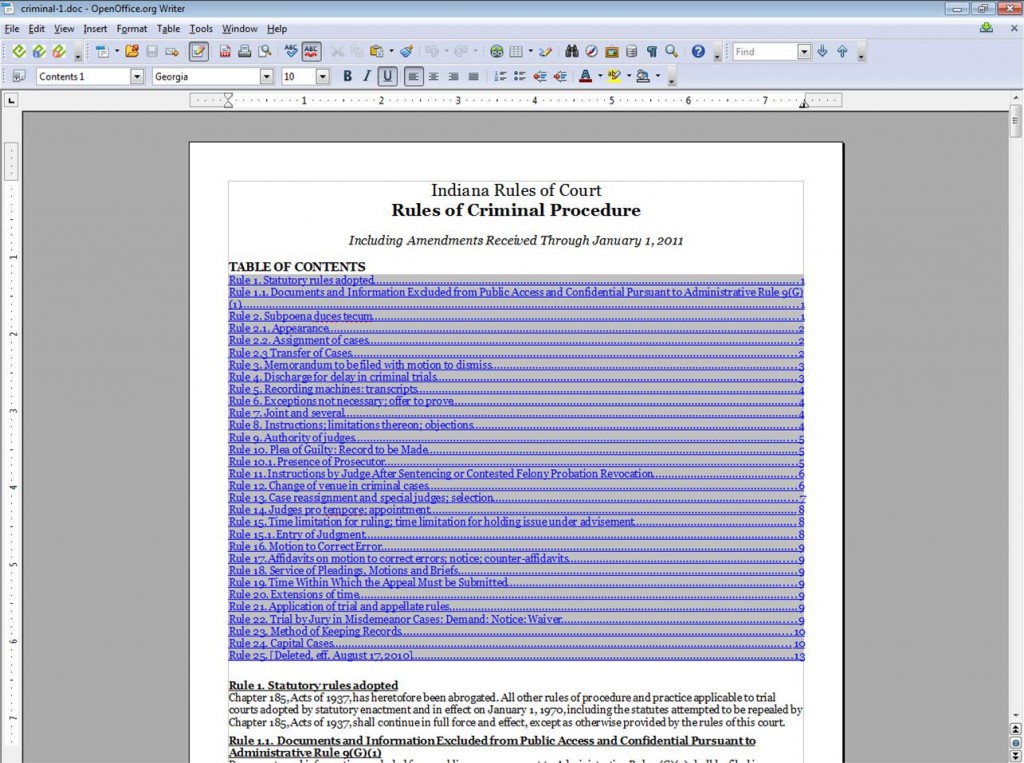Image resolution: width=1024 pixels, height=763 pixels.
Task: Activate the Format Paintbrush tool
Action: (406, 52)
